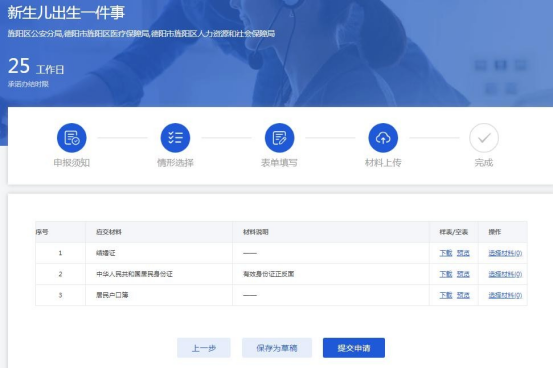Download the 结婚证 sample form

point(446,253)
